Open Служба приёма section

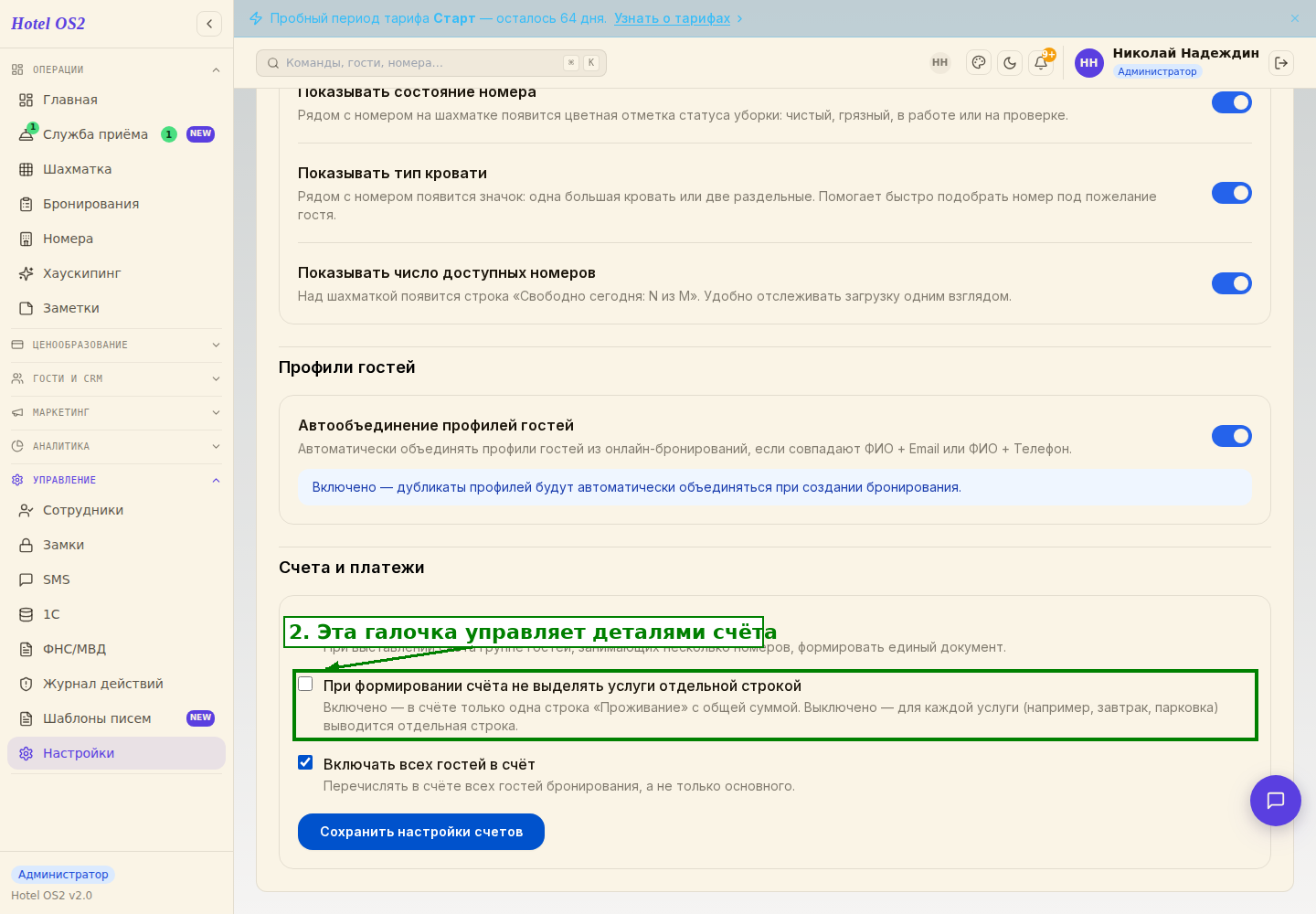point(116,134)
